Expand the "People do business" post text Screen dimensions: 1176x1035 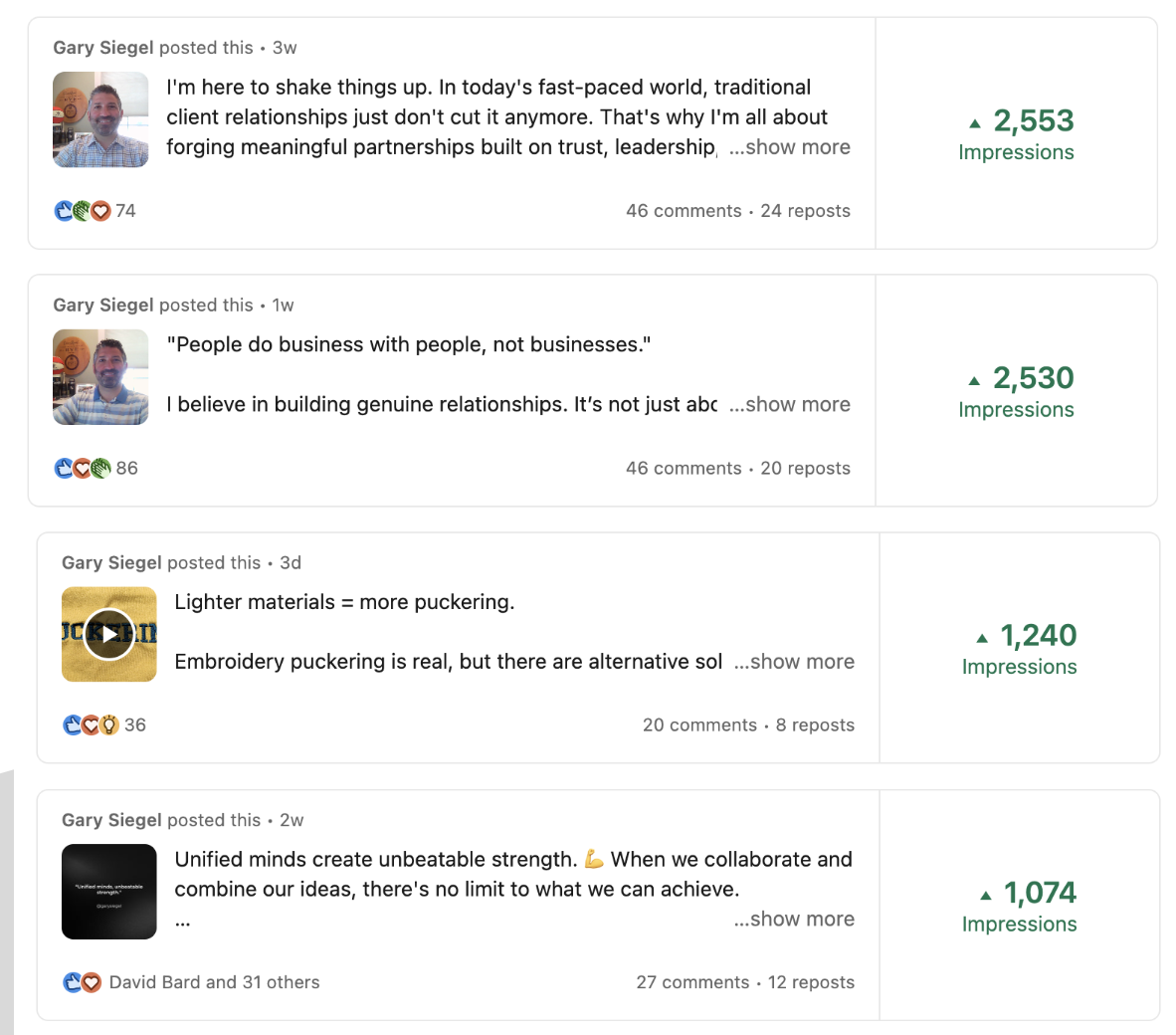(x=789, y=405)
